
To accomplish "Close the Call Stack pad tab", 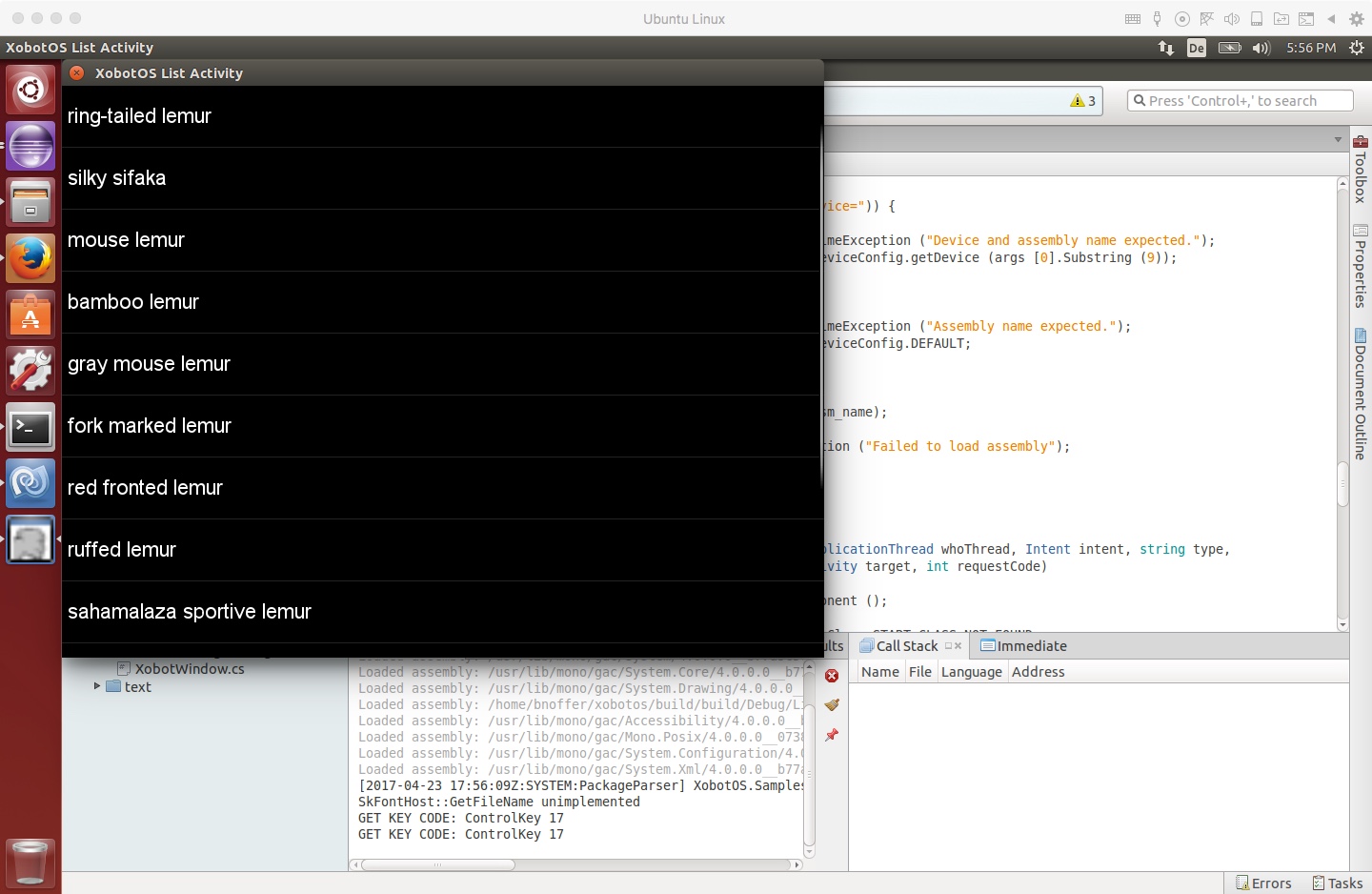I will [x=958, y=646].
